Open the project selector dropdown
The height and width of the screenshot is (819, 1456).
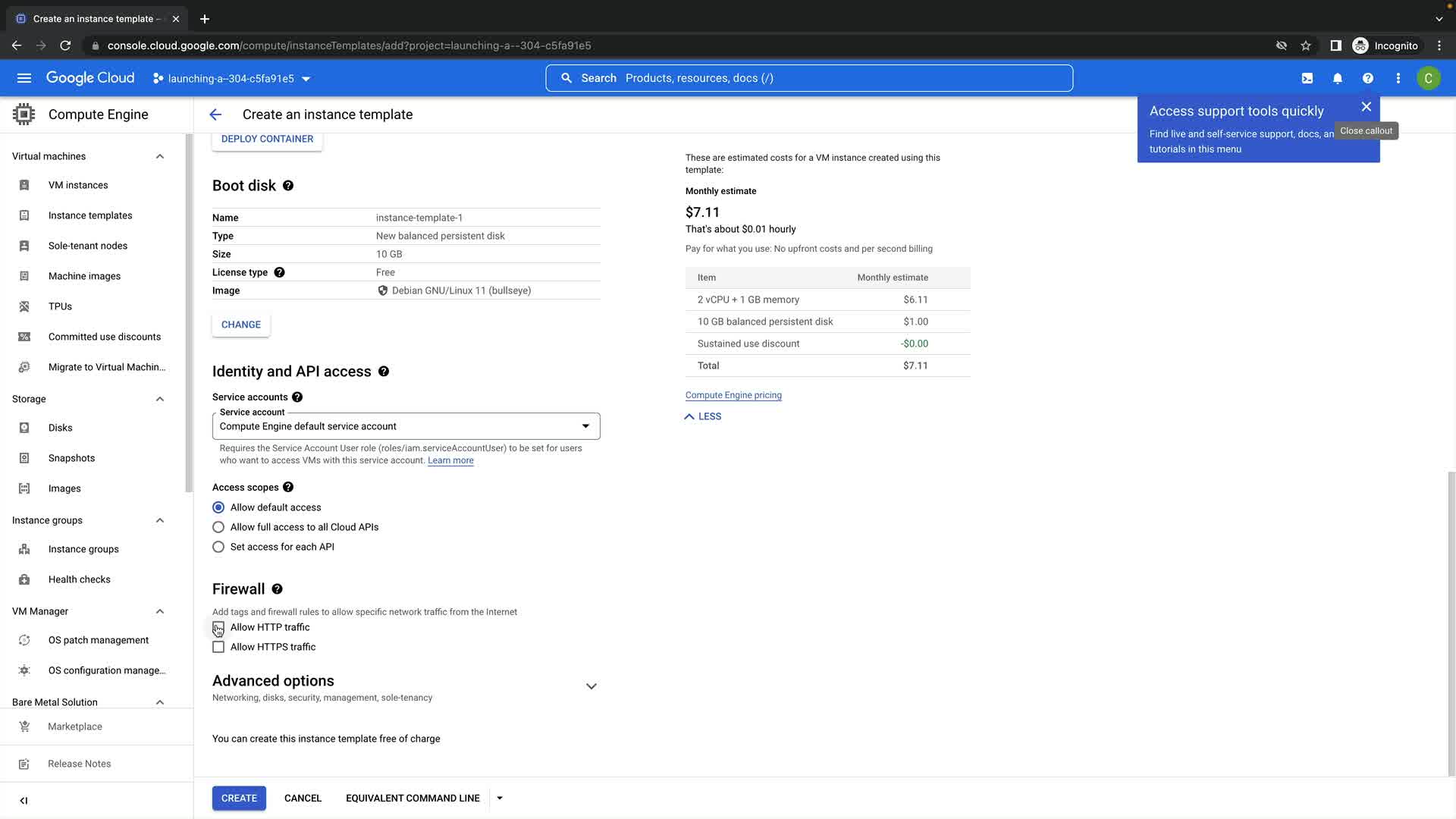(232, 79)
